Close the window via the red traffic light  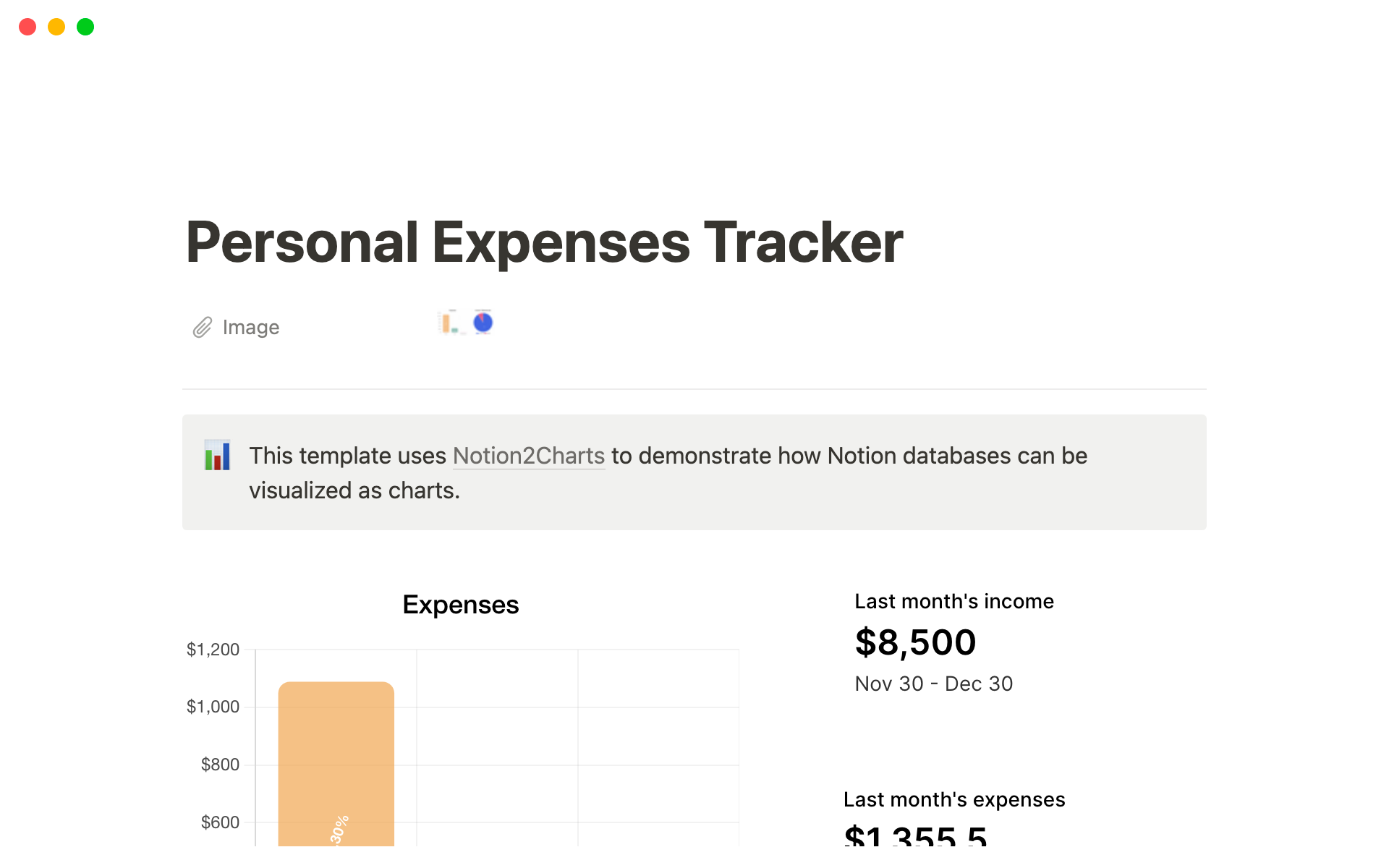(x=27, y=27)
